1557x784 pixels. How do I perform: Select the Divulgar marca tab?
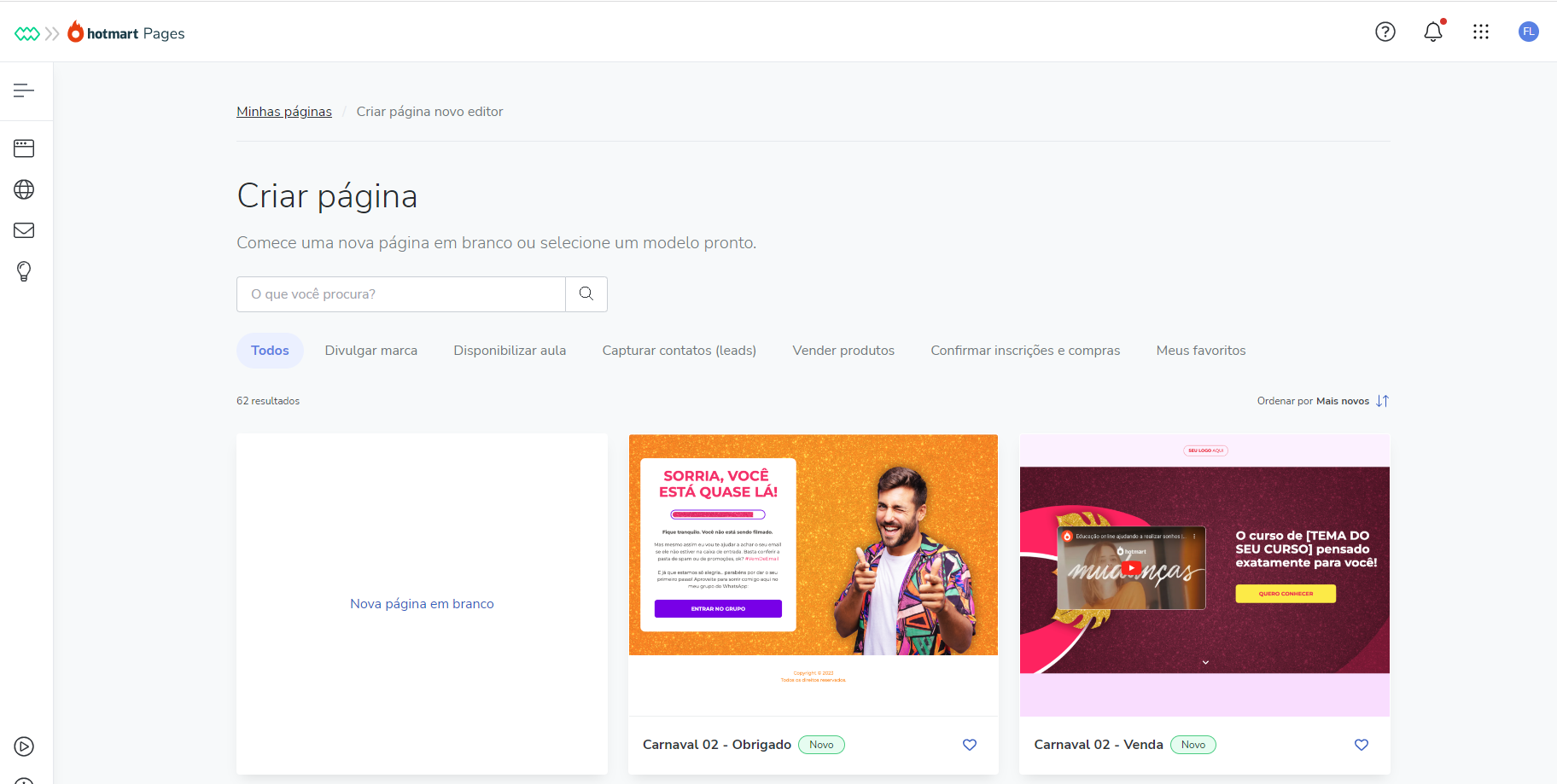point(371,351)
